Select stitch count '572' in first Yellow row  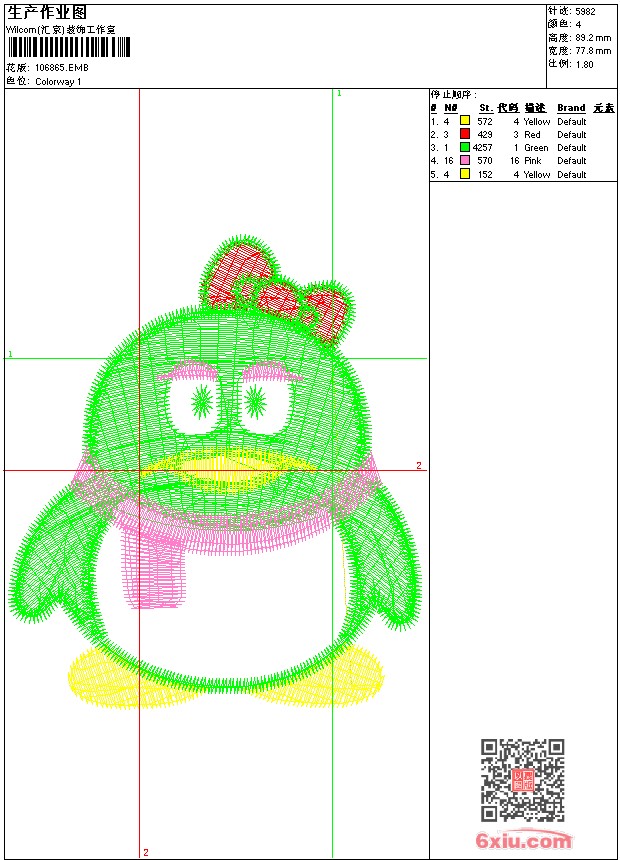pos(485,121)
